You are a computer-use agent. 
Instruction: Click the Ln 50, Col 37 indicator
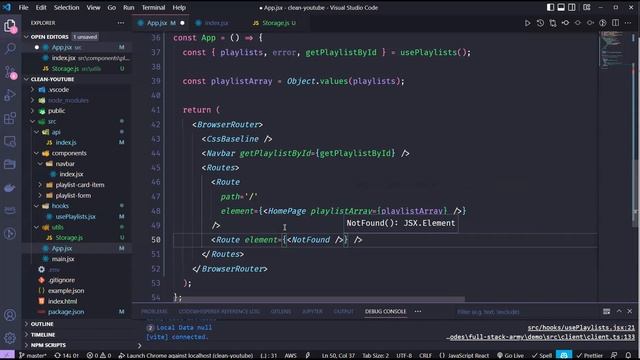point(338,356)
